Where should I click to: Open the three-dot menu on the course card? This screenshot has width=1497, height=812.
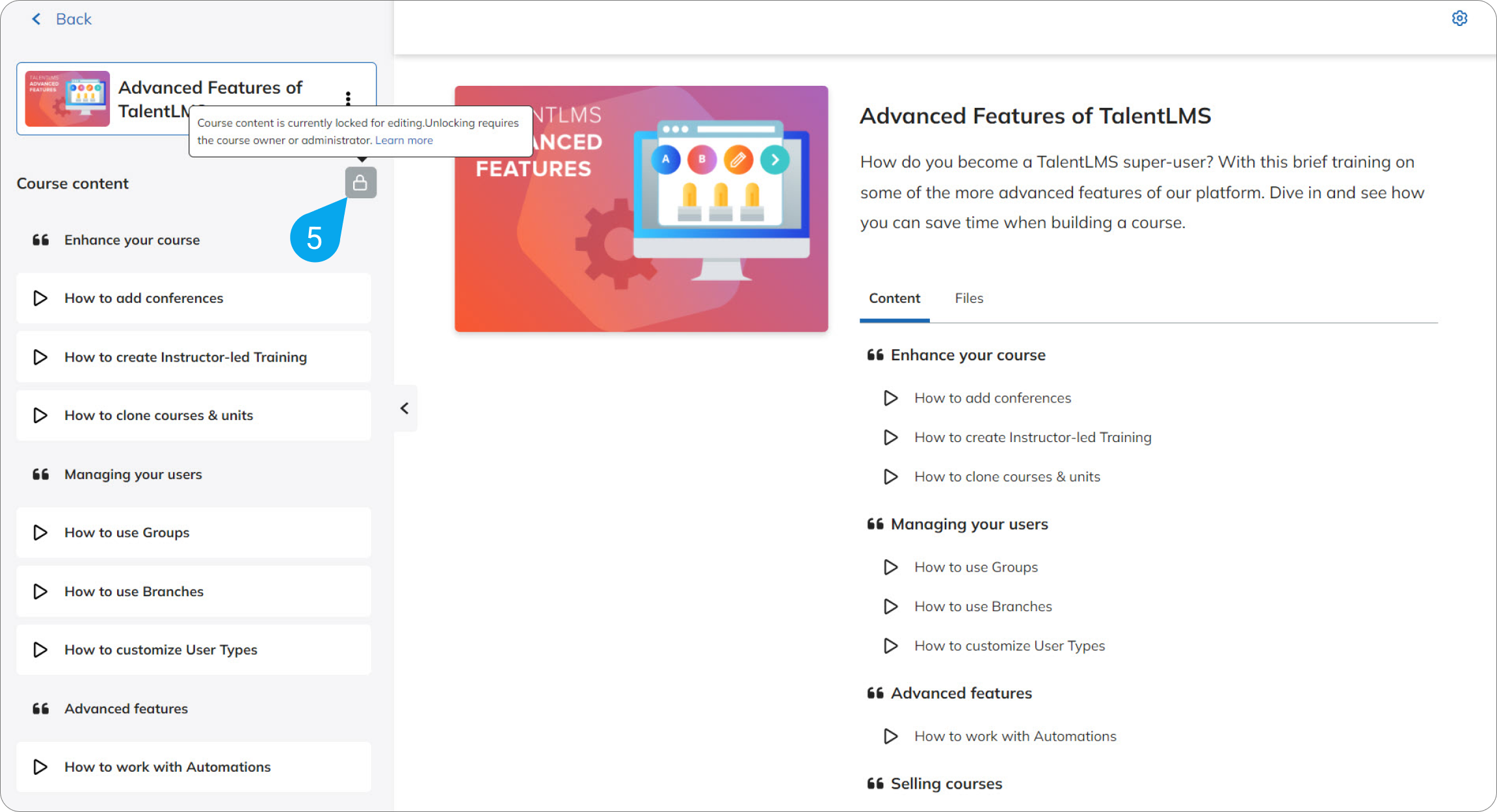349,97
